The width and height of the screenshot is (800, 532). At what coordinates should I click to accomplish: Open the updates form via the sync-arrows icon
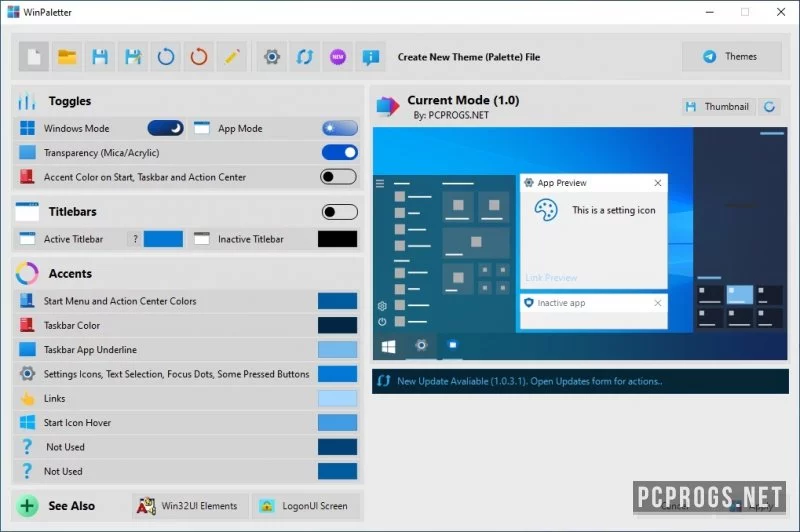point(305,57)
